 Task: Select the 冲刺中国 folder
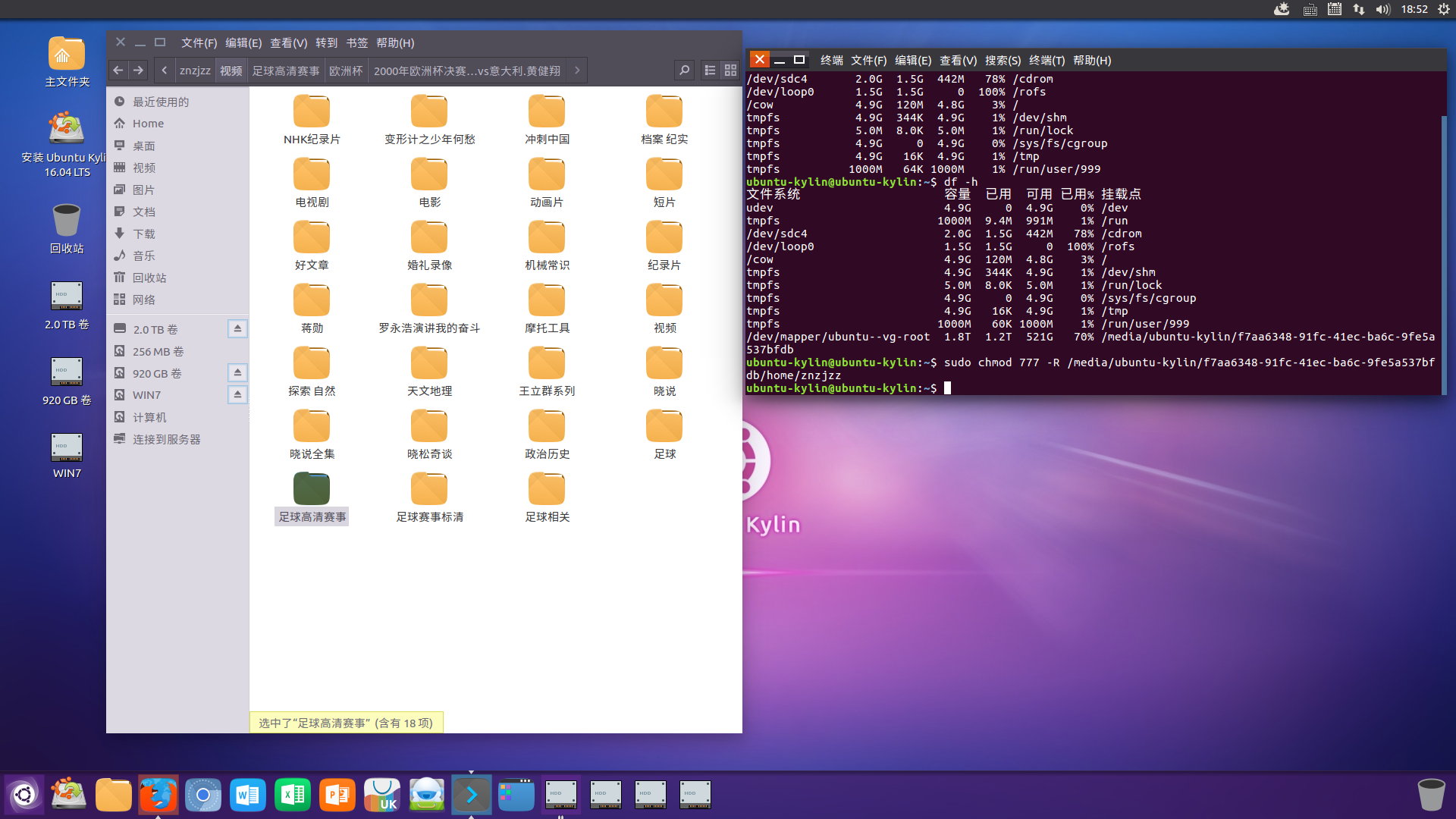coord(547,120)
